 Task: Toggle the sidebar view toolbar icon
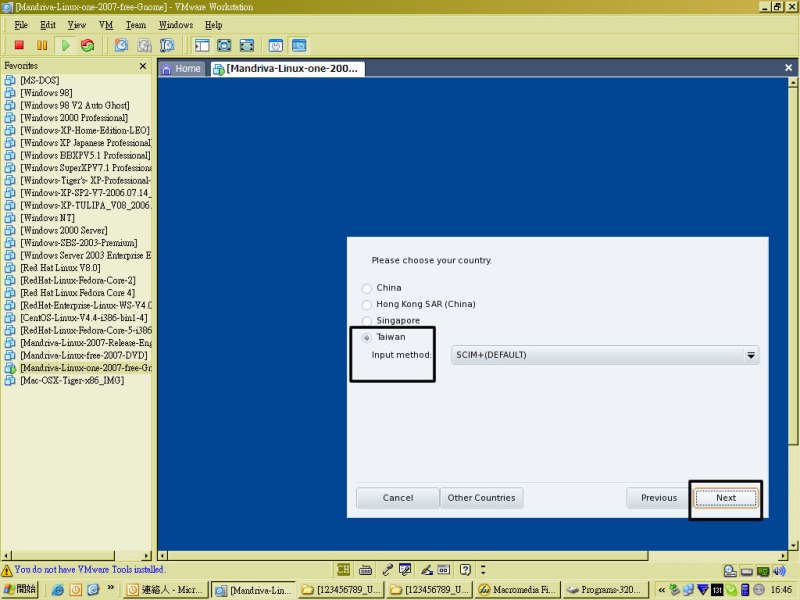pyautogui.click(x=202, y=45)
